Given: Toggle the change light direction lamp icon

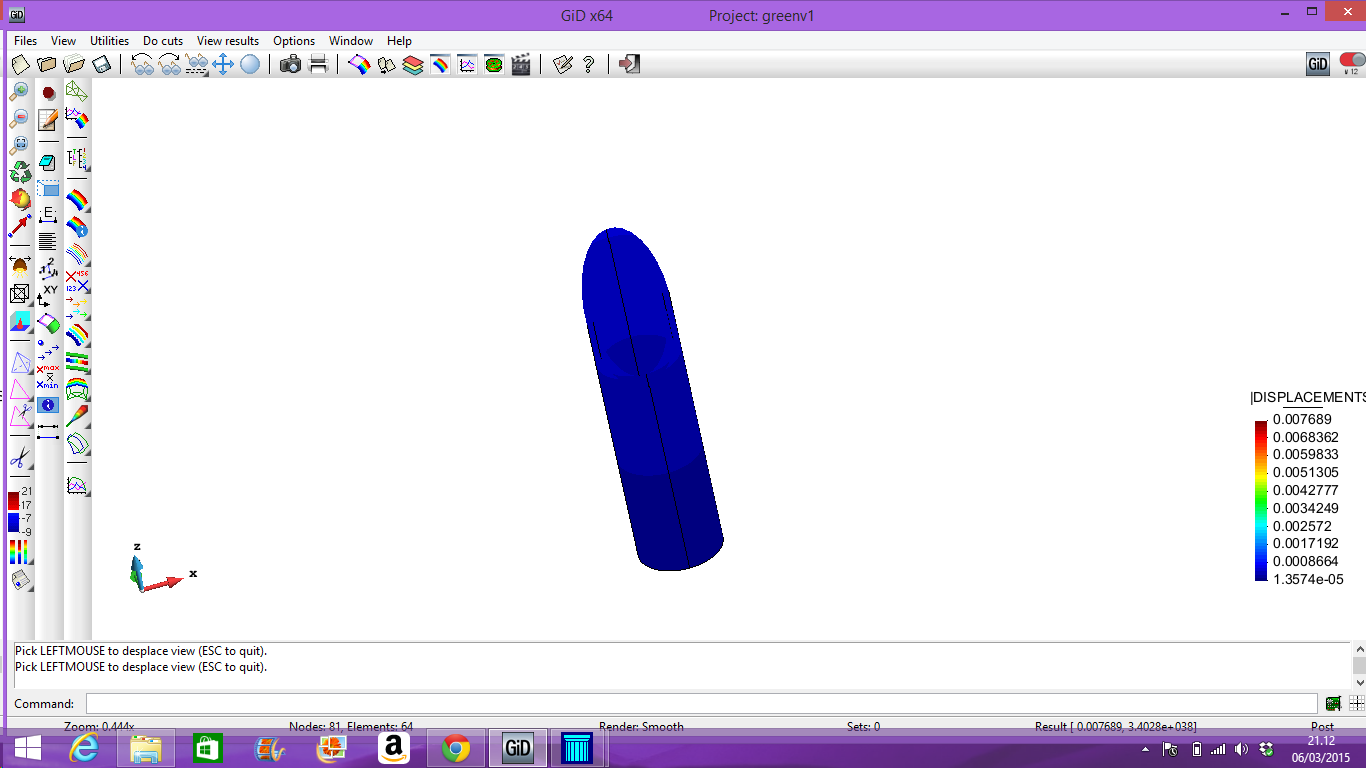Looking at the screenshot, I should click(x=19, y=266).
